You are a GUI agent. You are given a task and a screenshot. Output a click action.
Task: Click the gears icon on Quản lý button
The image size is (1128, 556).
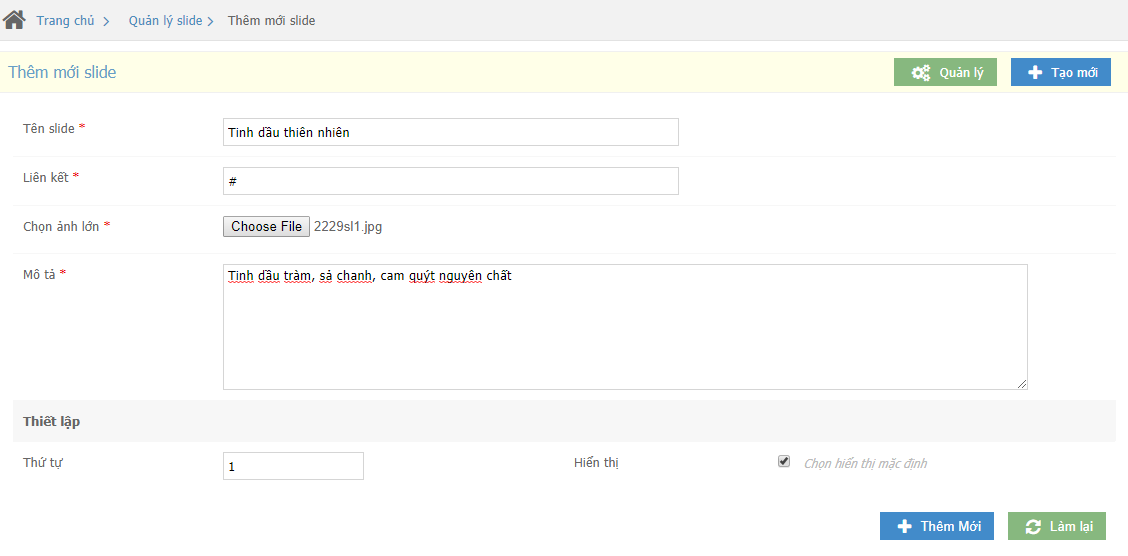921,73
